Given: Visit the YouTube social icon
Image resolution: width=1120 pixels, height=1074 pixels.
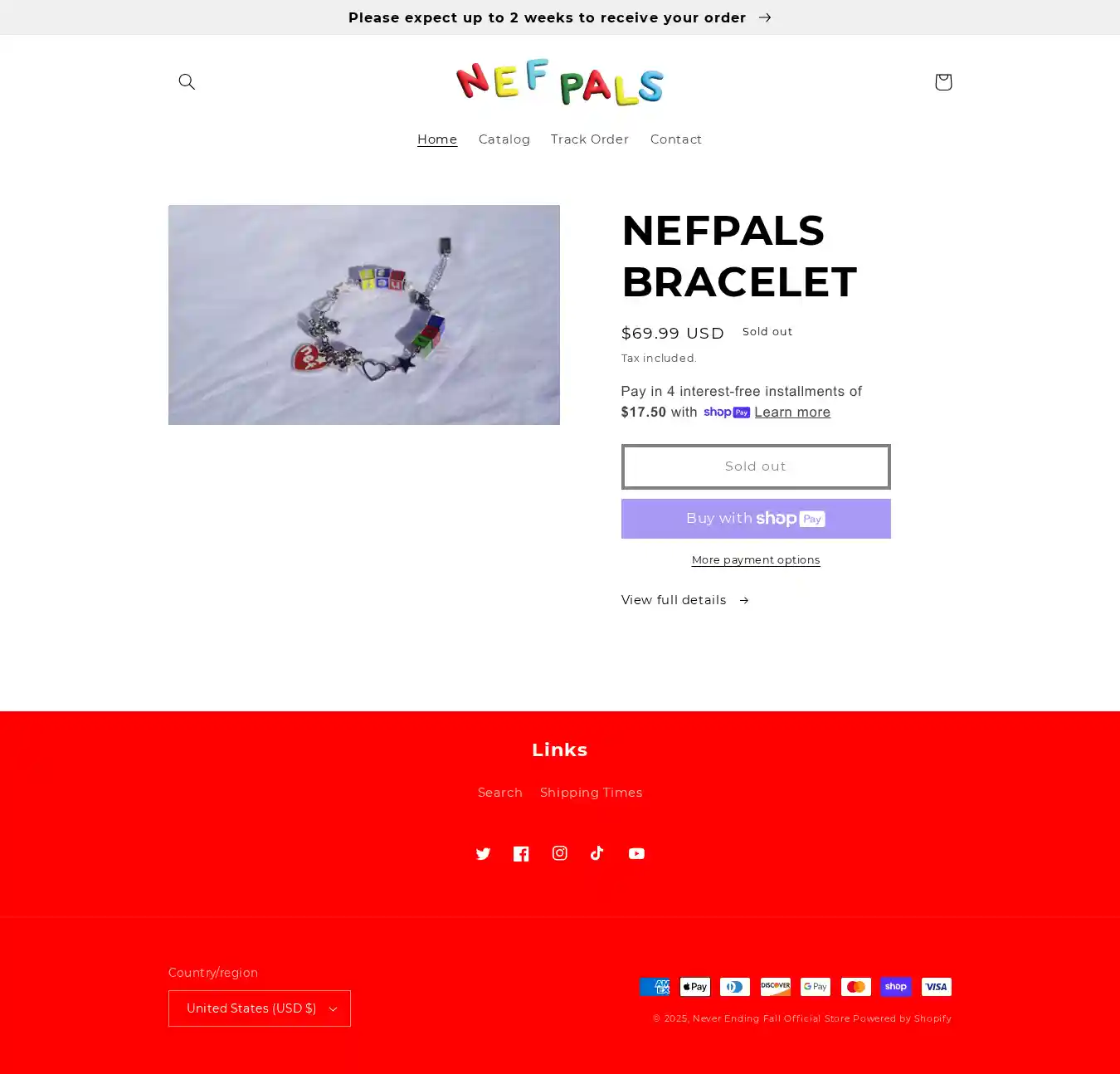Looking at the screenshot, I should click(x=636, y=853).
